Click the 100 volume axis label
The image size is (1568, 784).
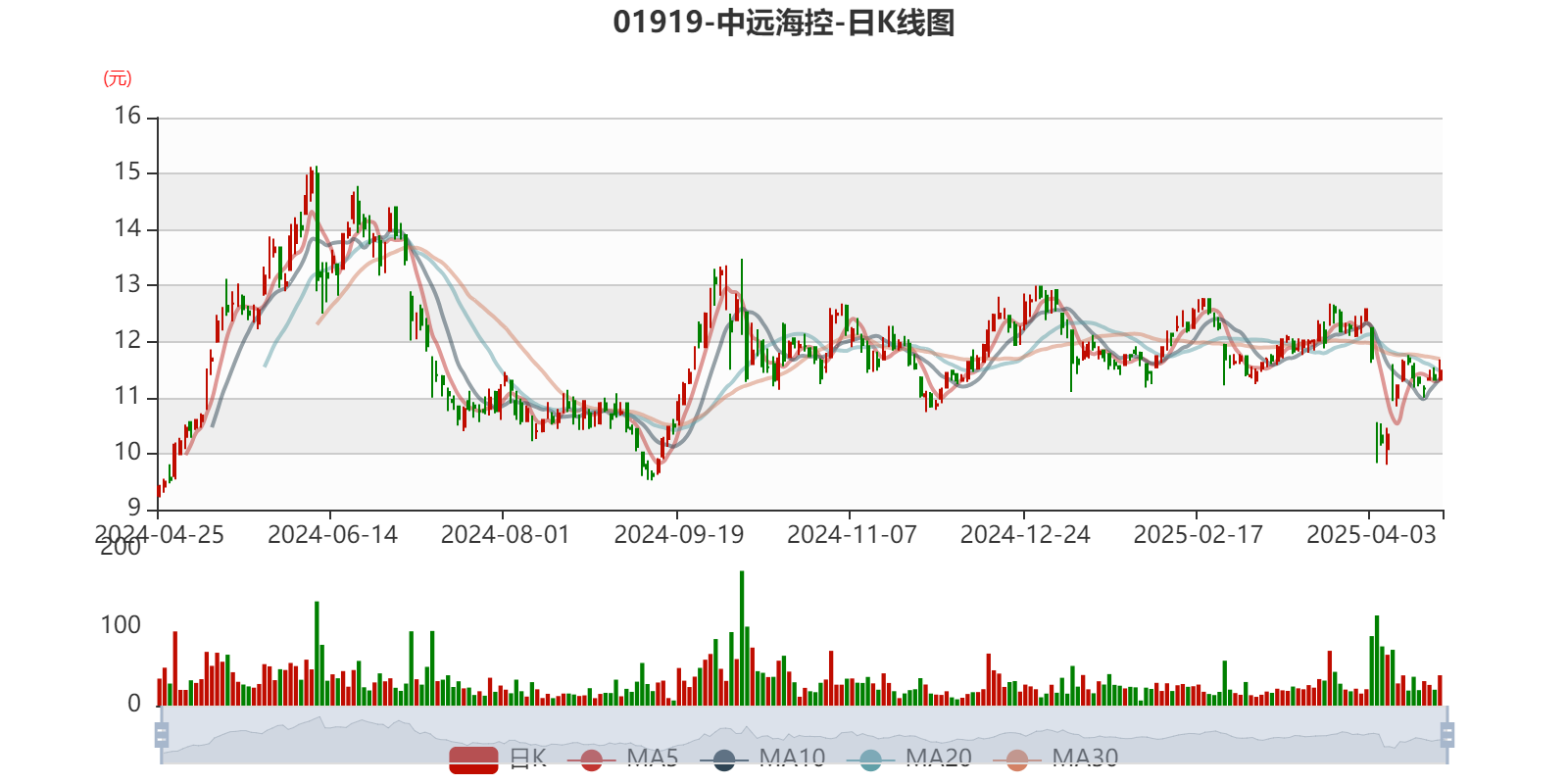(121, 625)
